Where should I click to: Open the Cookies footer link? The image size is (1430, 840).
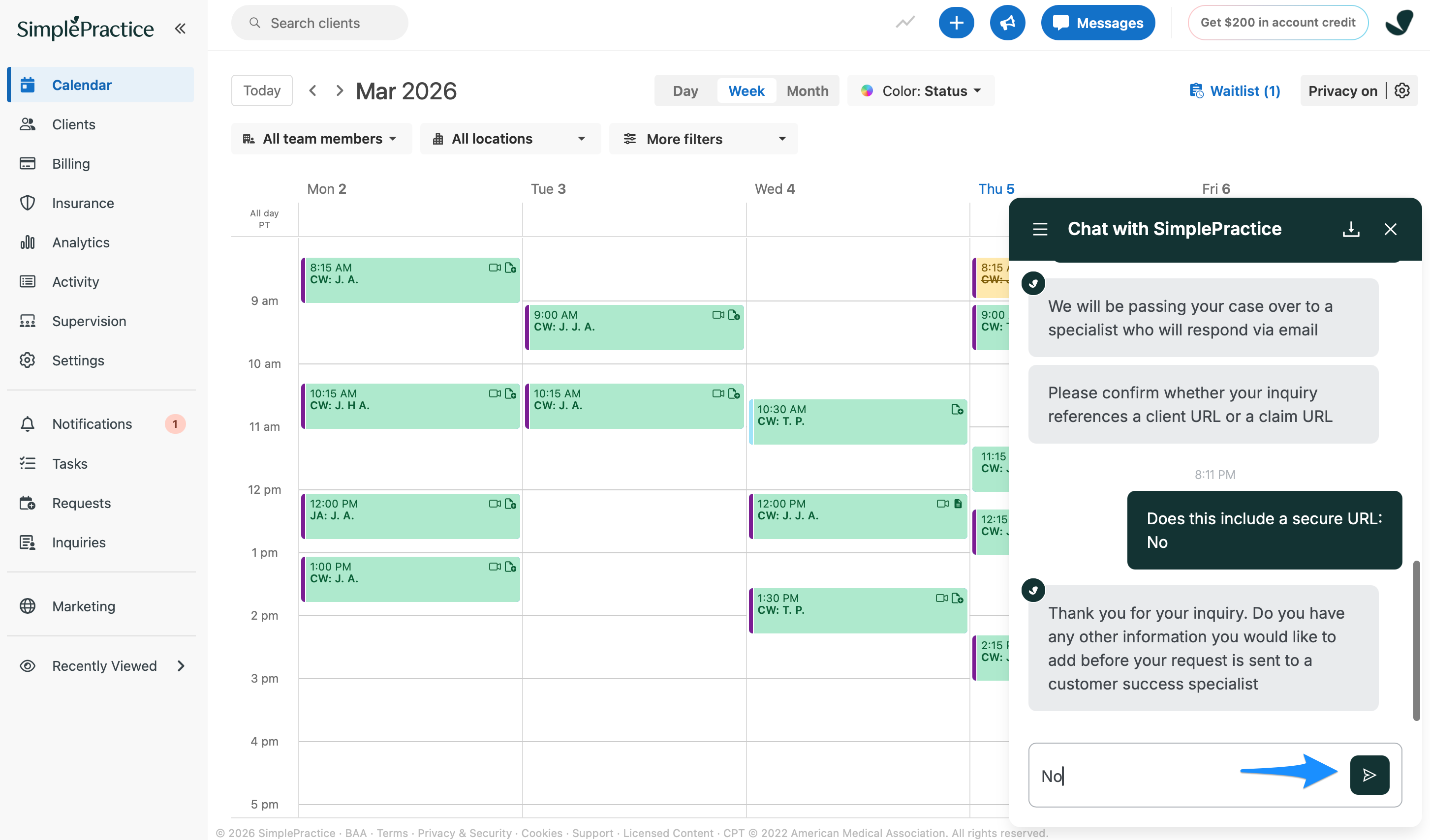541,833
